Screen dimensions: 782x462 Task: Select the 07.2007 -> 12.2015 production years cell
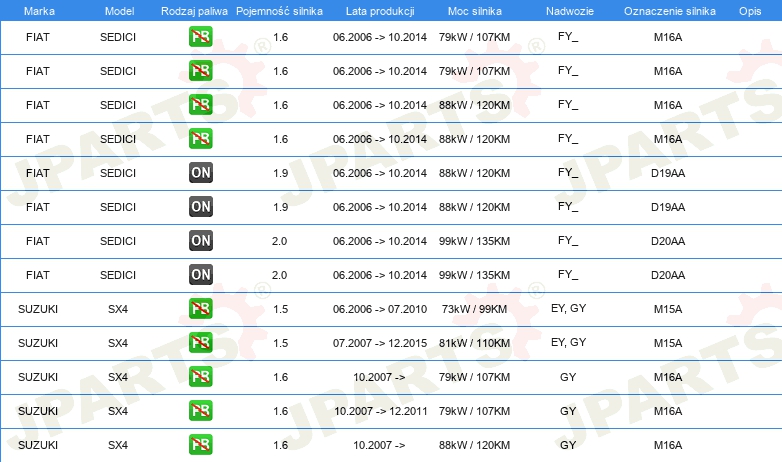tap(380, 343)
